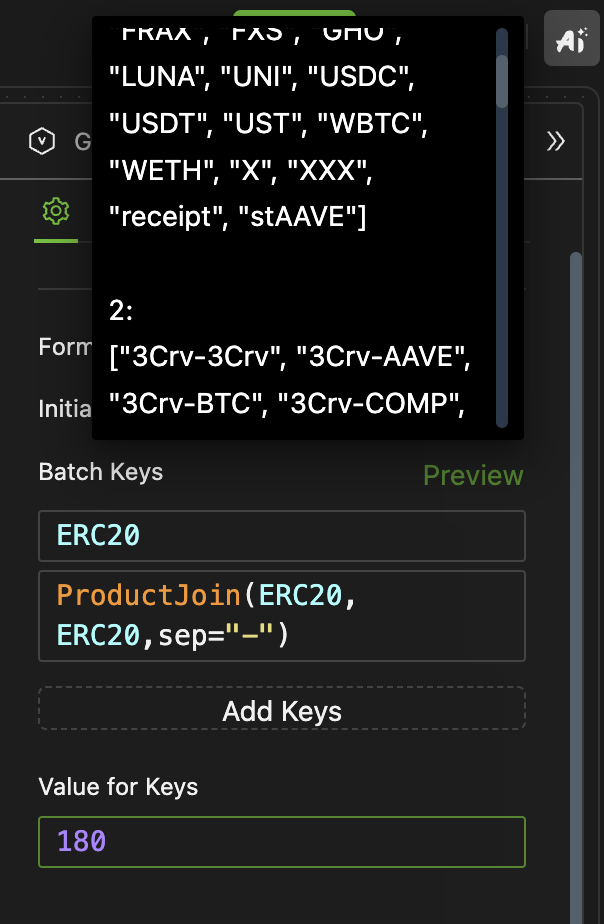Viewport: 604px width, 924px height.
Task: Focus the Value for Keys input showing 180
Action: (280, 842)
